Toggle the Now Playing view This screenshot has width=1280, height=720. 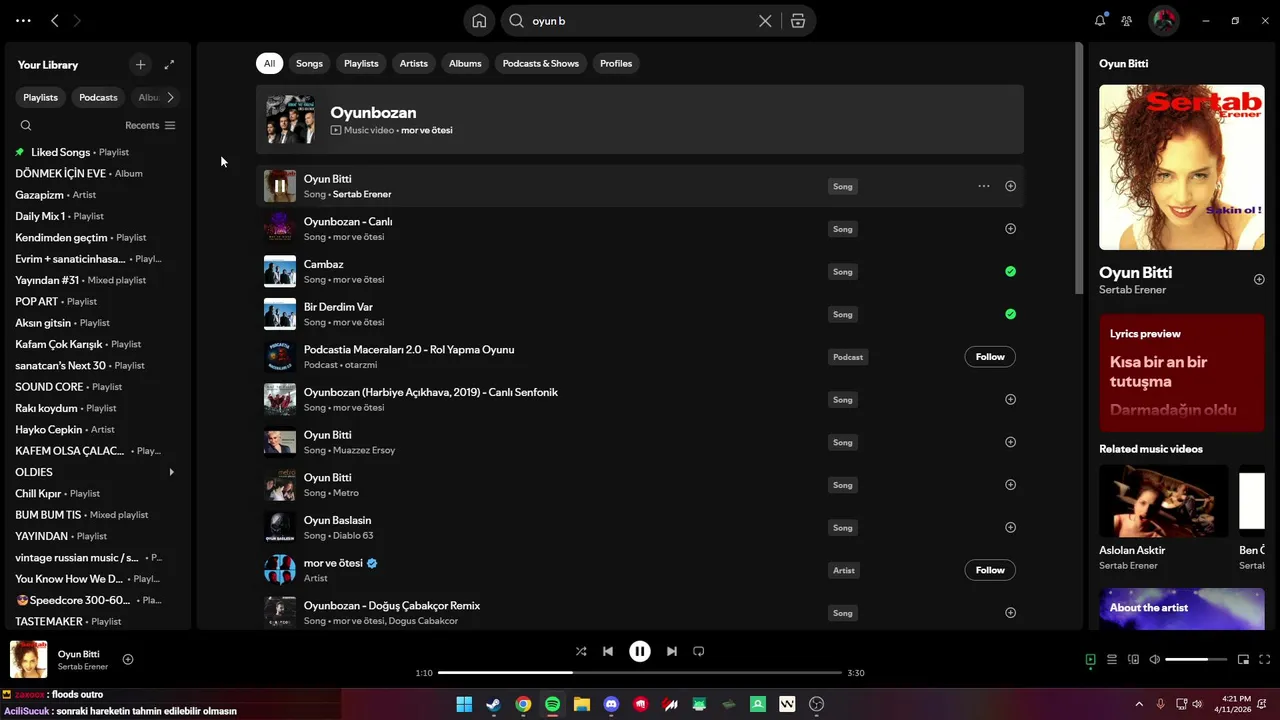1090,659
